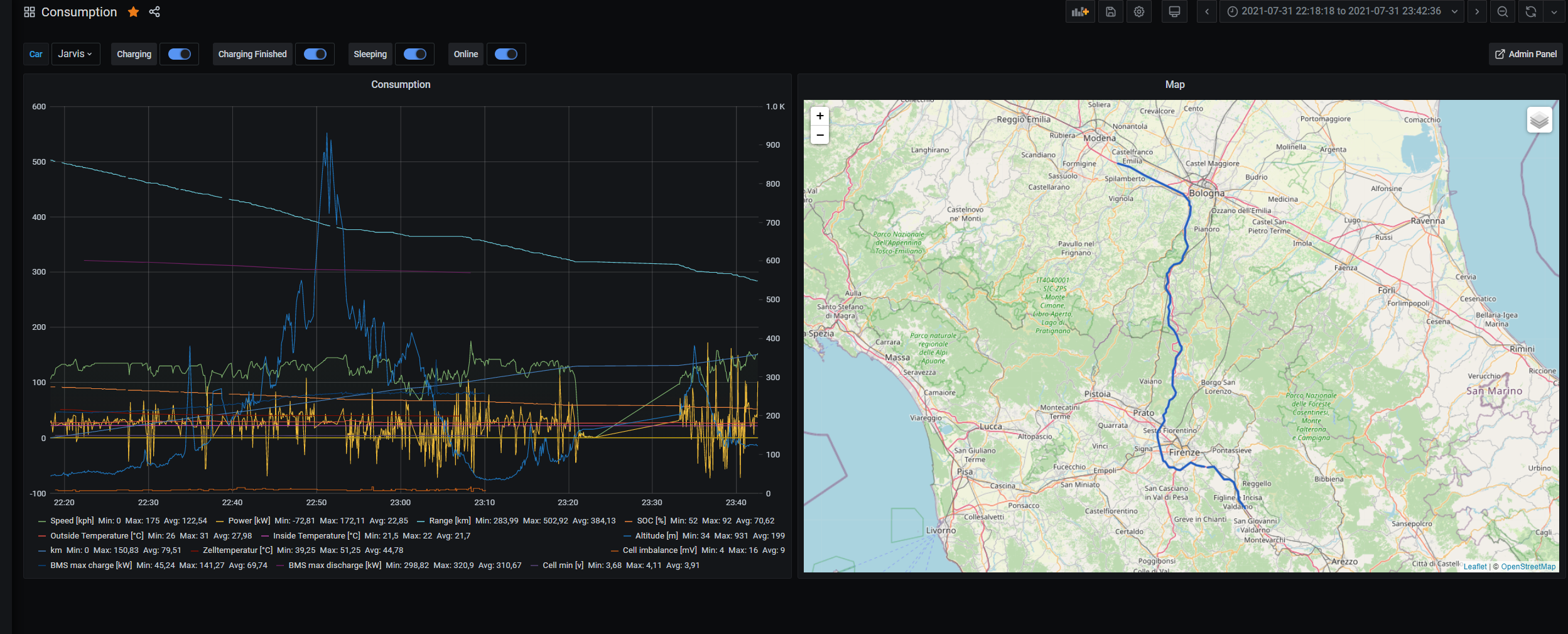Image resolution: width=1568 pixels, height=634 pixels.
Task: Zoom out the time range
Action: coord(1503,12)
